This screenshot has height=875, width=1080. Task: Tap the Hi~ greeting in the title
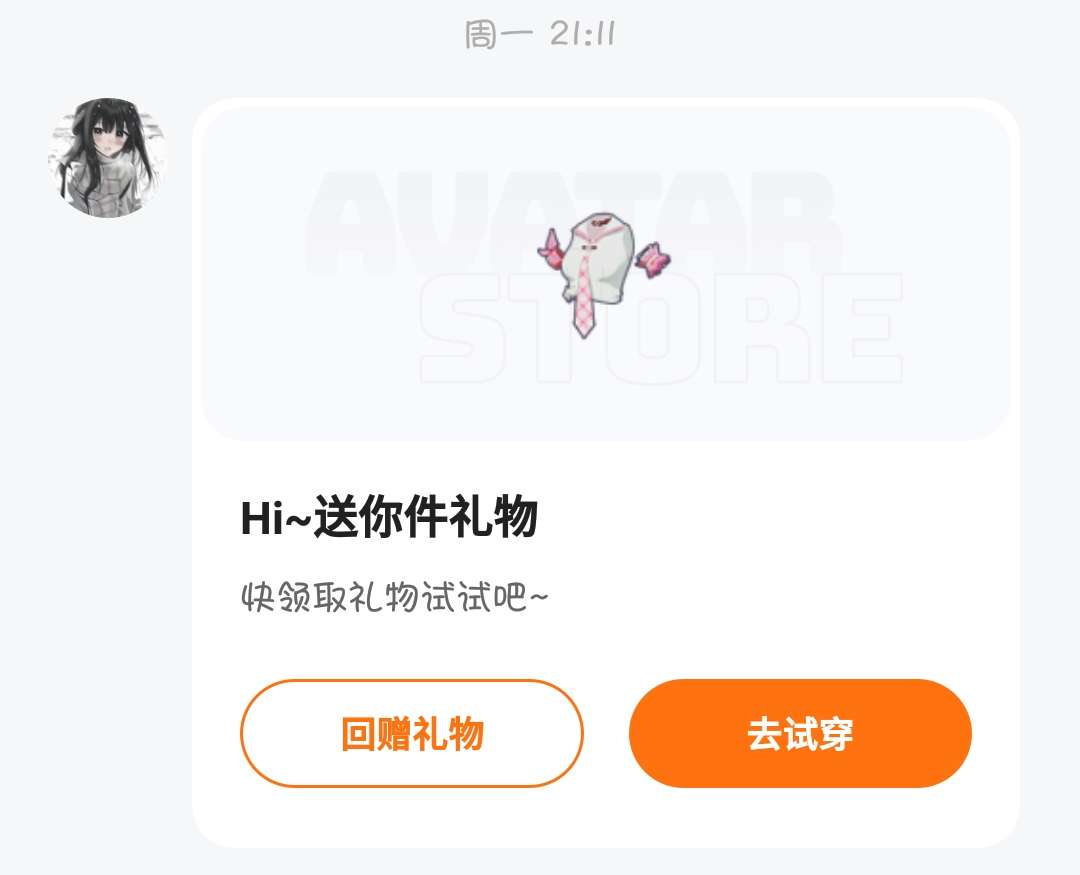(x=276, y=517)
